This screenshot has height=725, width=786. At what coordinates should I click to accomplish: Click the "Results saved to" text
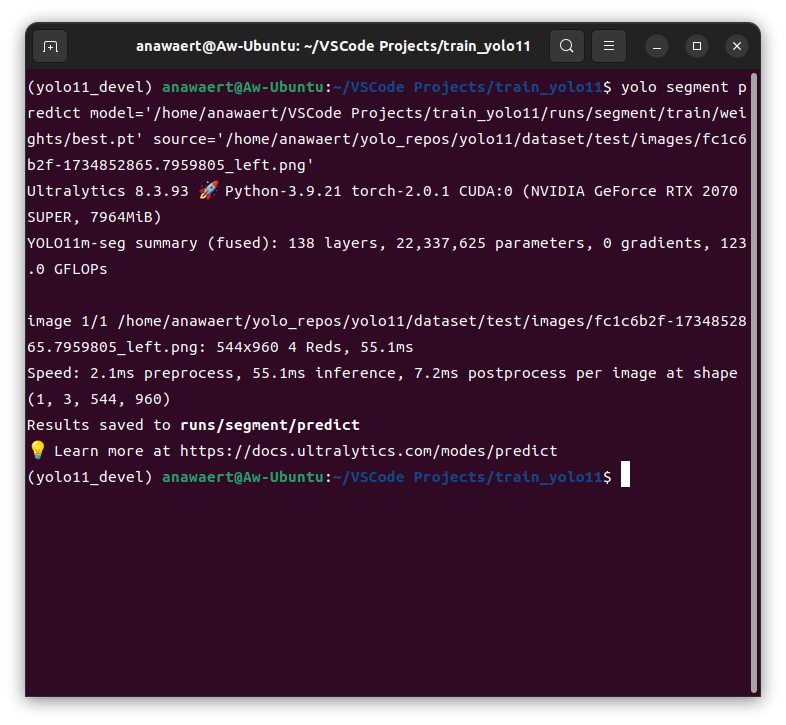coord(98,425)
